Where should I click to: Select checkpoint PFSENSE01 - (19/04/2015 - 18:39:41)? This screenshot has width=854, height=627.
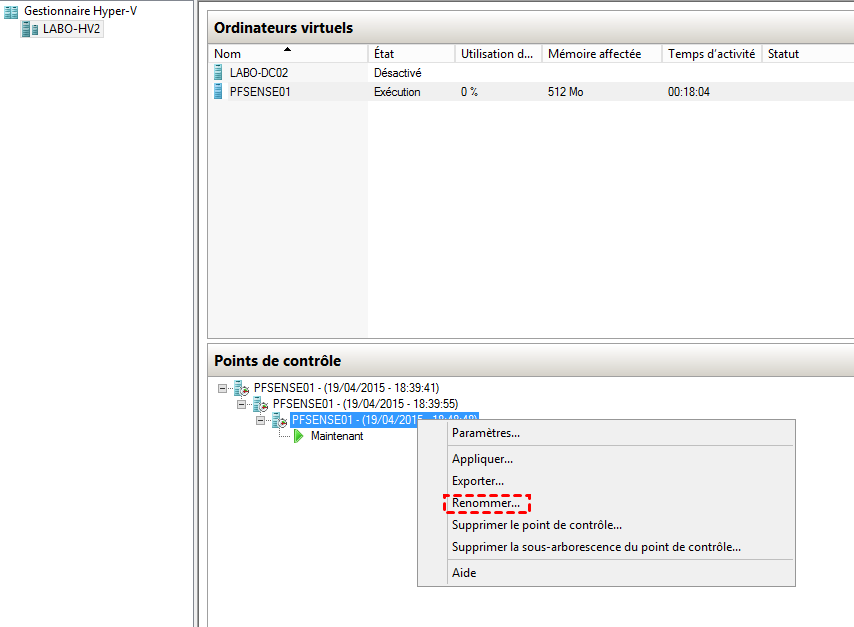coord(346,388)
